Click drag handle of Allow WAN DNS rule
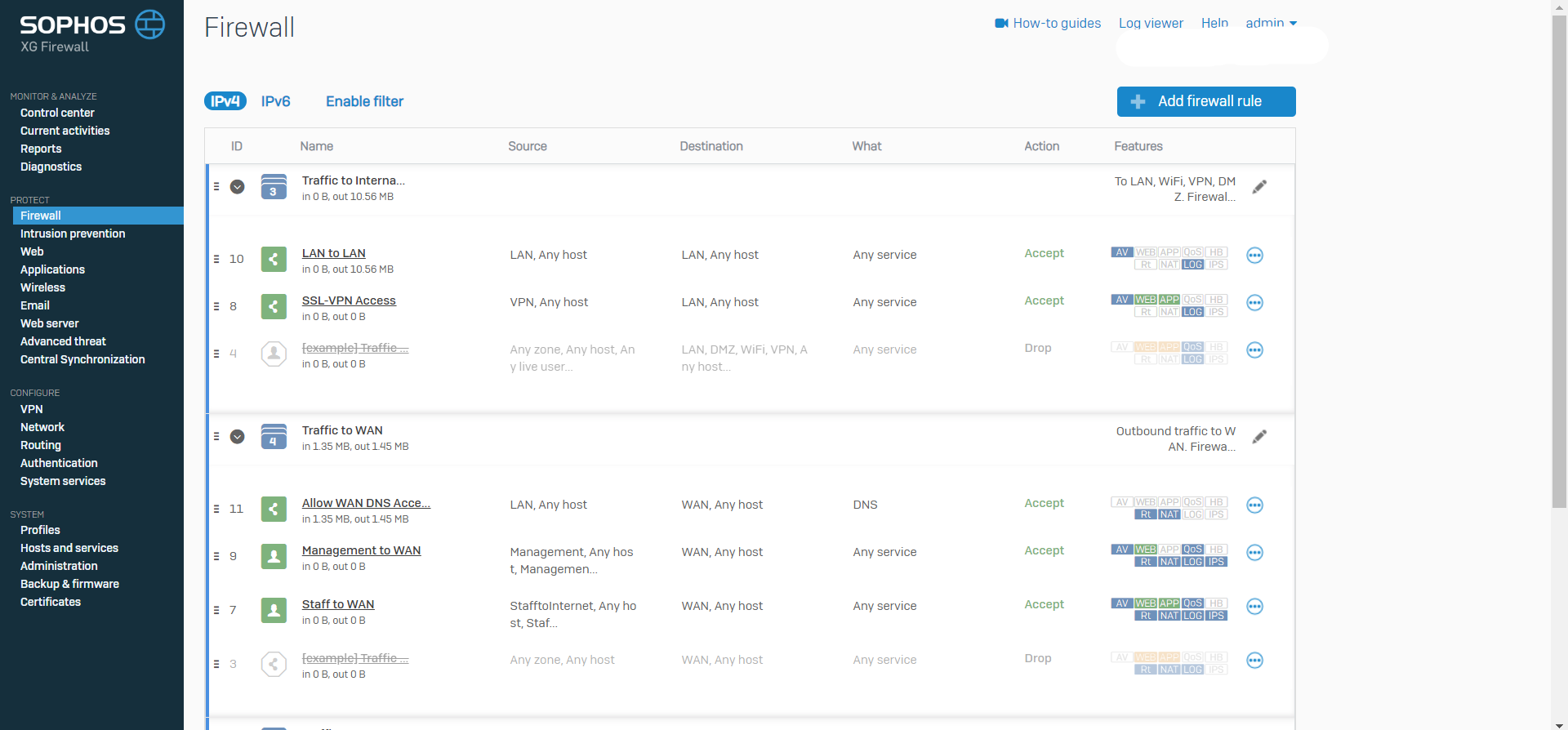 [x=216, y=509]
